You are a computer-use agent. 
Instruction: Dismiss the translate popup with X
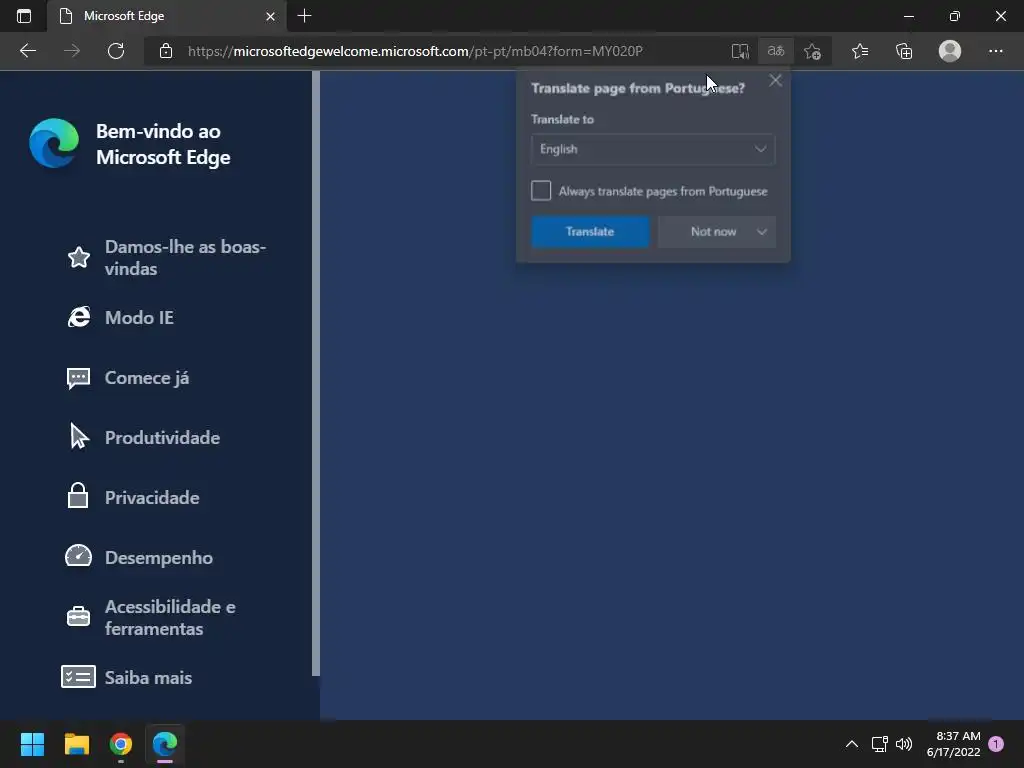click(775, 80)
